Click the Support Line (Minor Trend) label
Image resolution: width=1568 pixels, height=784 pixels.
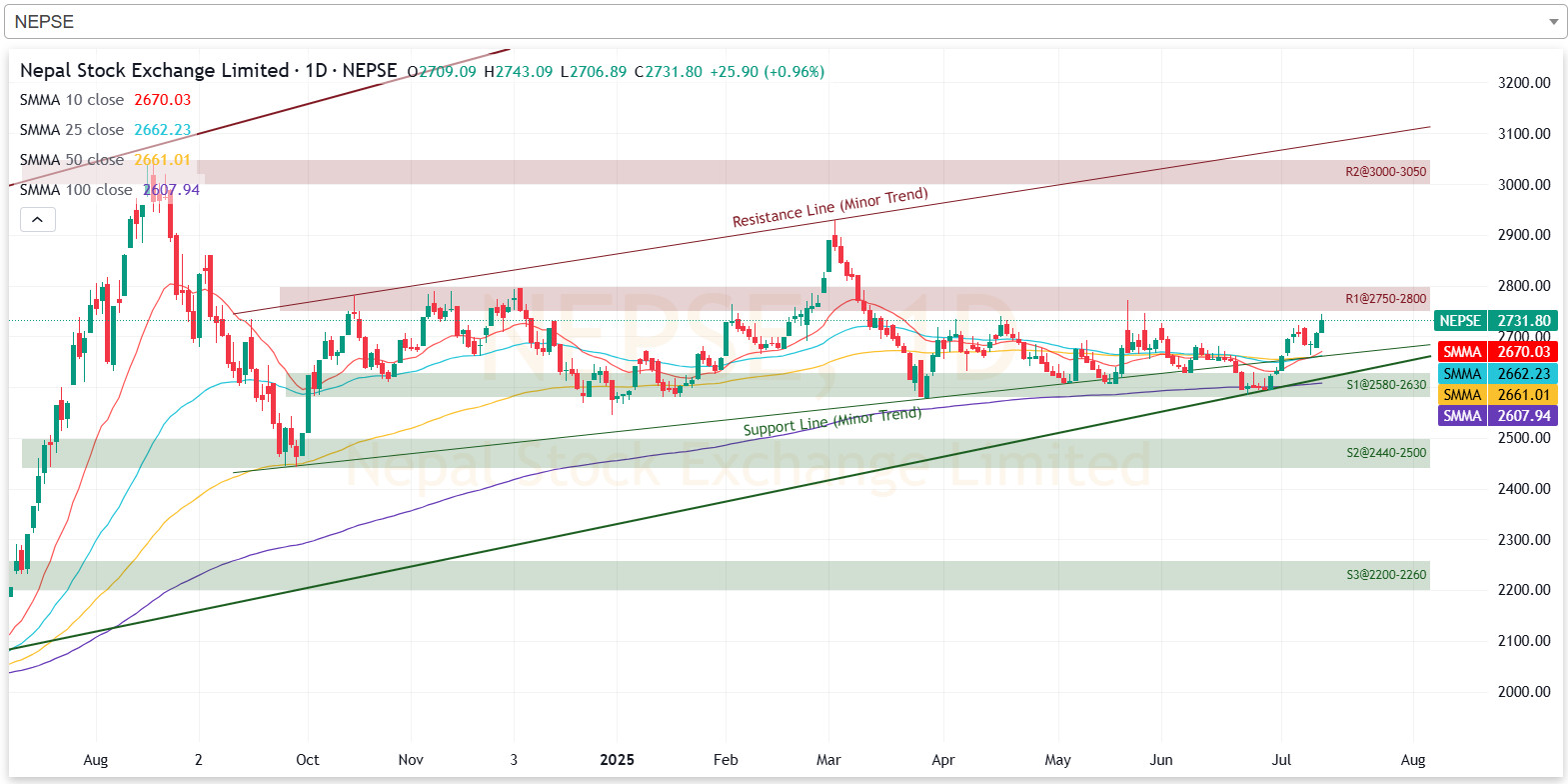(832, 421)
